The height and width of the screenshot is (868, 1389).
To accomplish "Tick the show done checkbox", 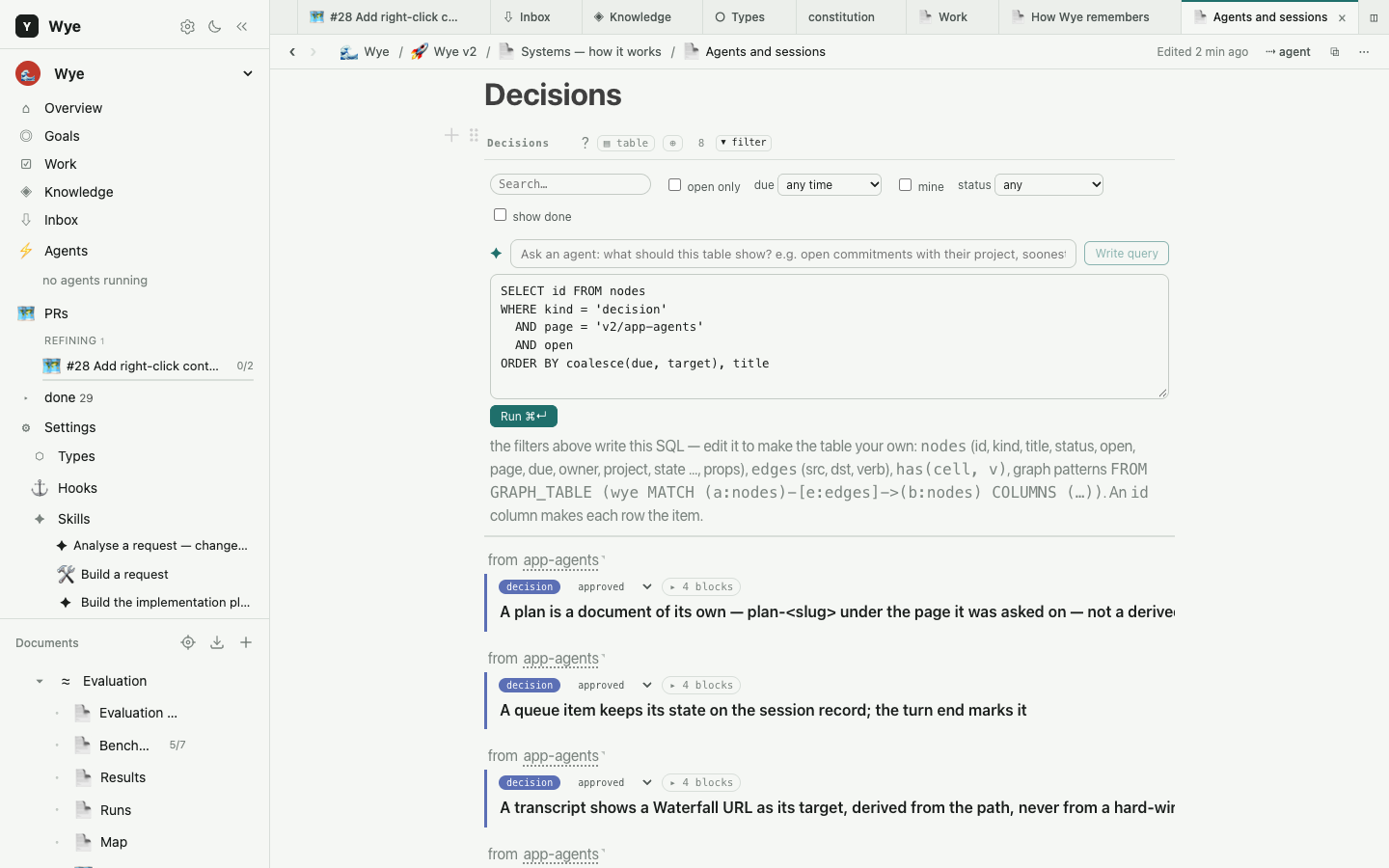I will pyautogui.click(x=500, y=215).
